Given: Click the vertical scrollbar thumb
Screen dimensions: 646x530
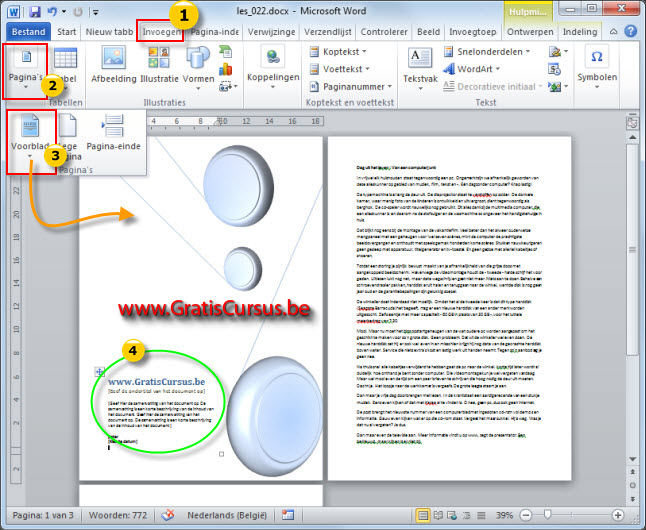Looking at the screenshot, I should click(x=632, y=250).
